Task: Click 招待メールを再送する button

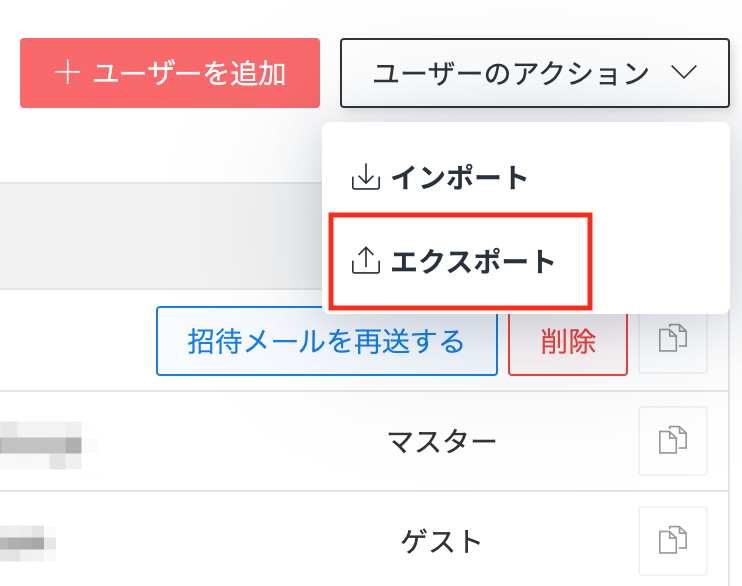Action: coord(327,341)
